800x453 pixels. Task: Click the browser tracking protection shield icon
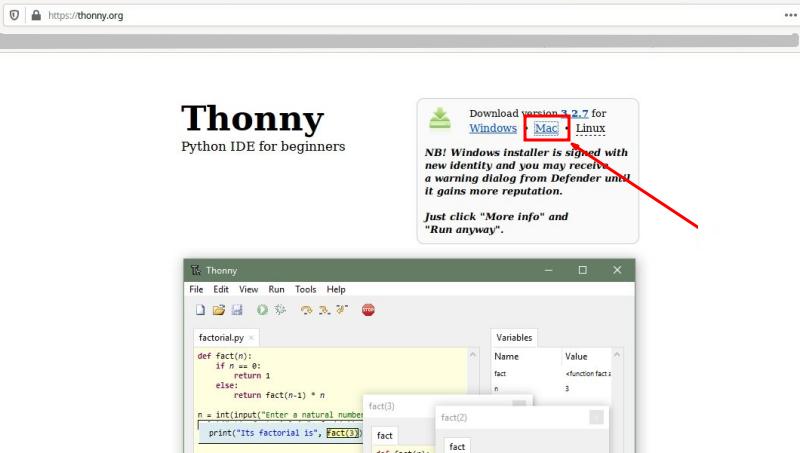click(x=14, y=16)
